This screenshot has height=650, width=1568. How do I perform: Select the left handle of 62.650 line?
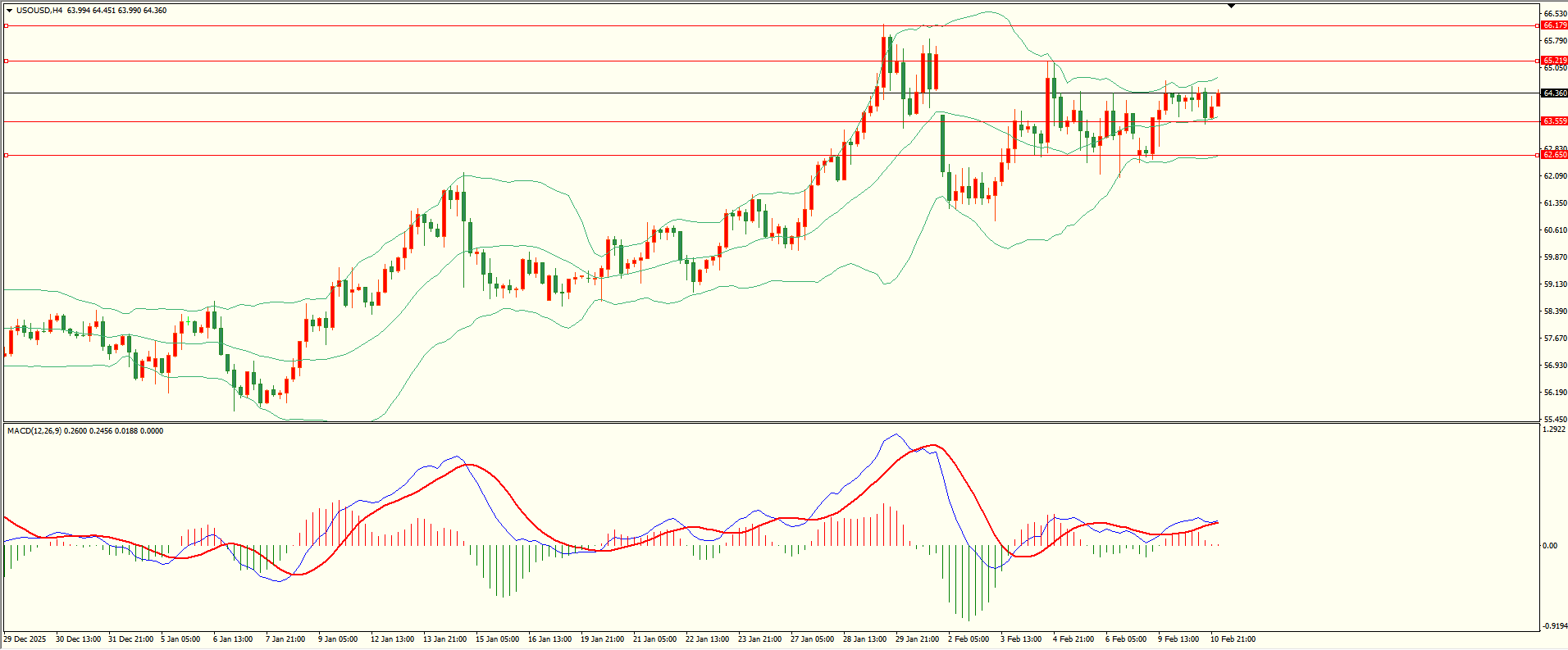coord(7,155)
